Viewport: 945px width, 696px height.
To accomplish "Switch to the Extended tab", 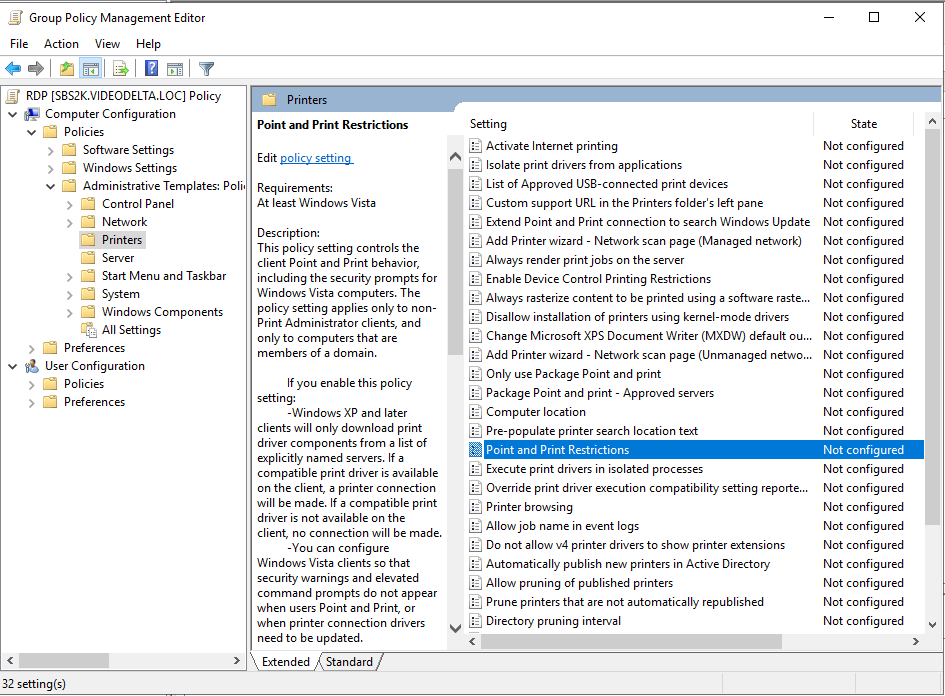I will (x=286, y=662).
